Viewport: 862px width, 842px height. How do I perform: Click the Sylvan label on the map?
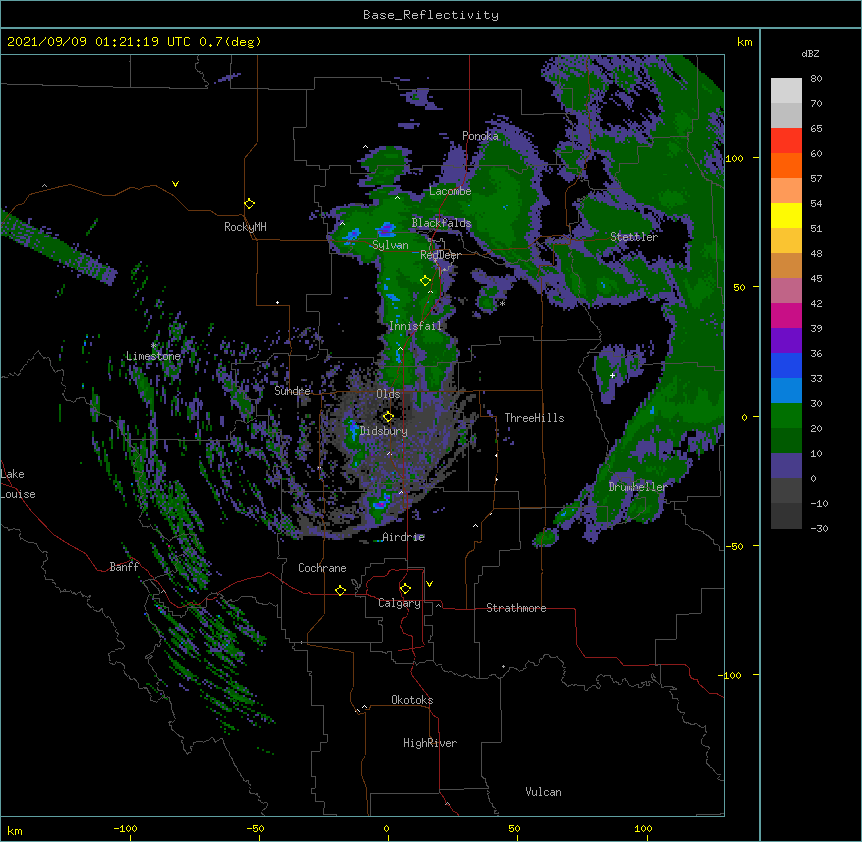(390, 245)
